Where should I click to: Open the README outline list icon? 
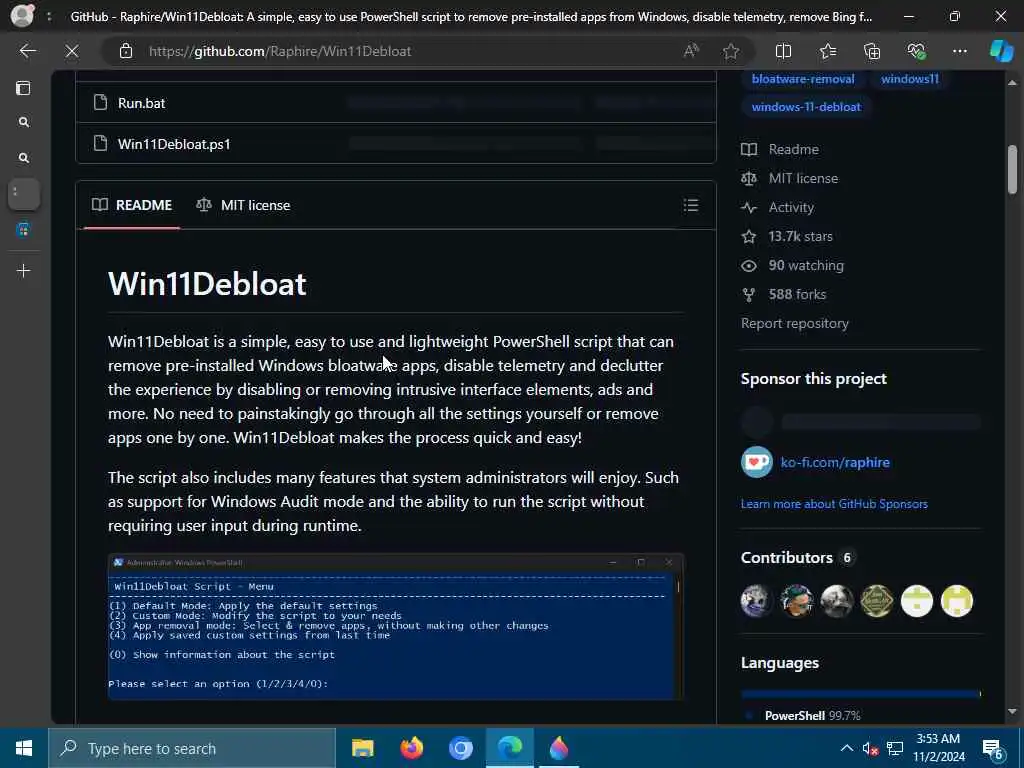[690, 206]
